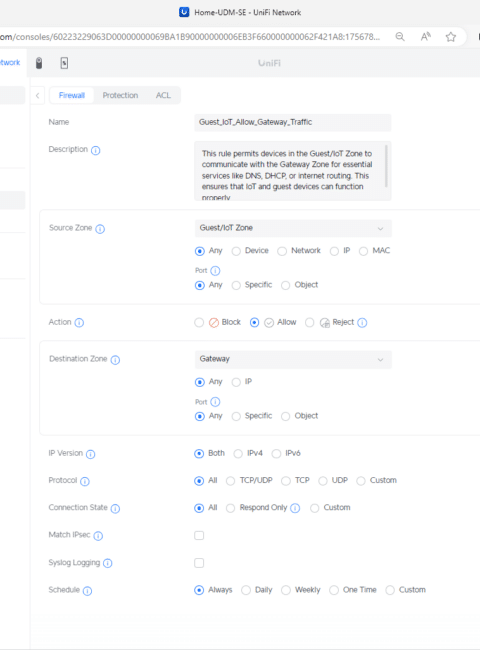Open the UniFi console device icon
This screenshot has width=480, height=650.
[39, 63]
